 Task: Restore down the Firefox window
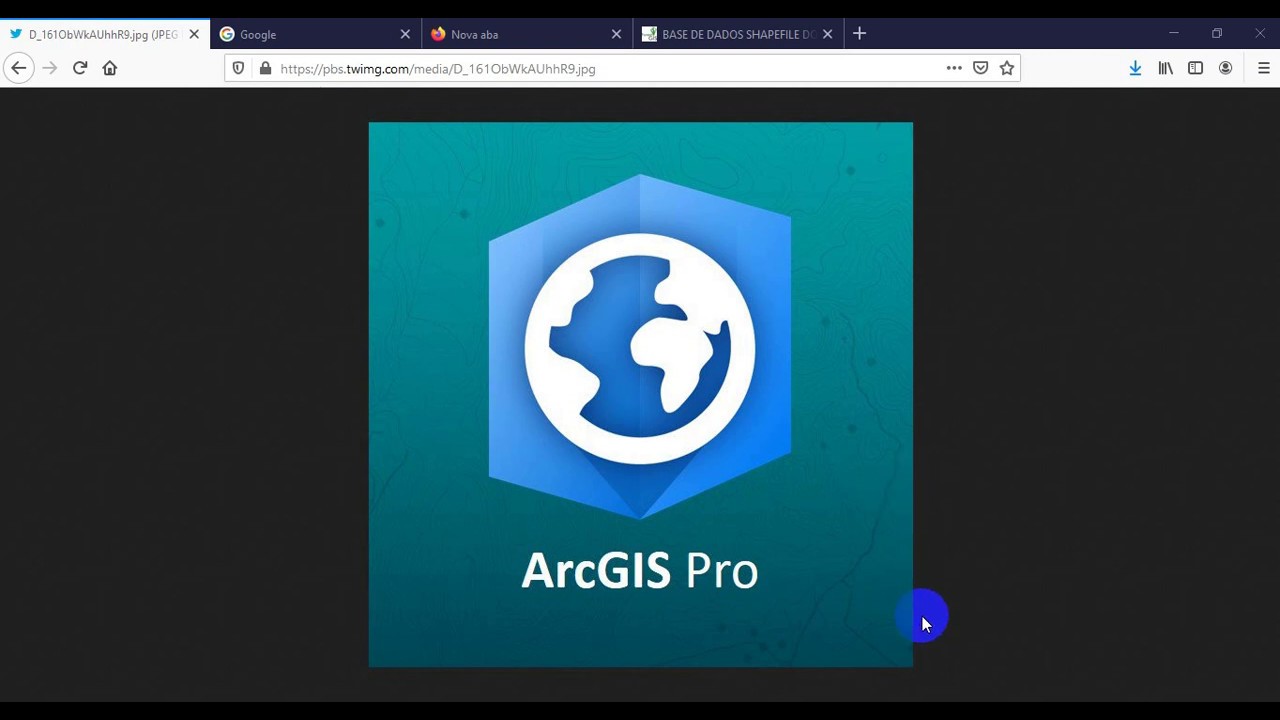click(x=1217, y=34)
